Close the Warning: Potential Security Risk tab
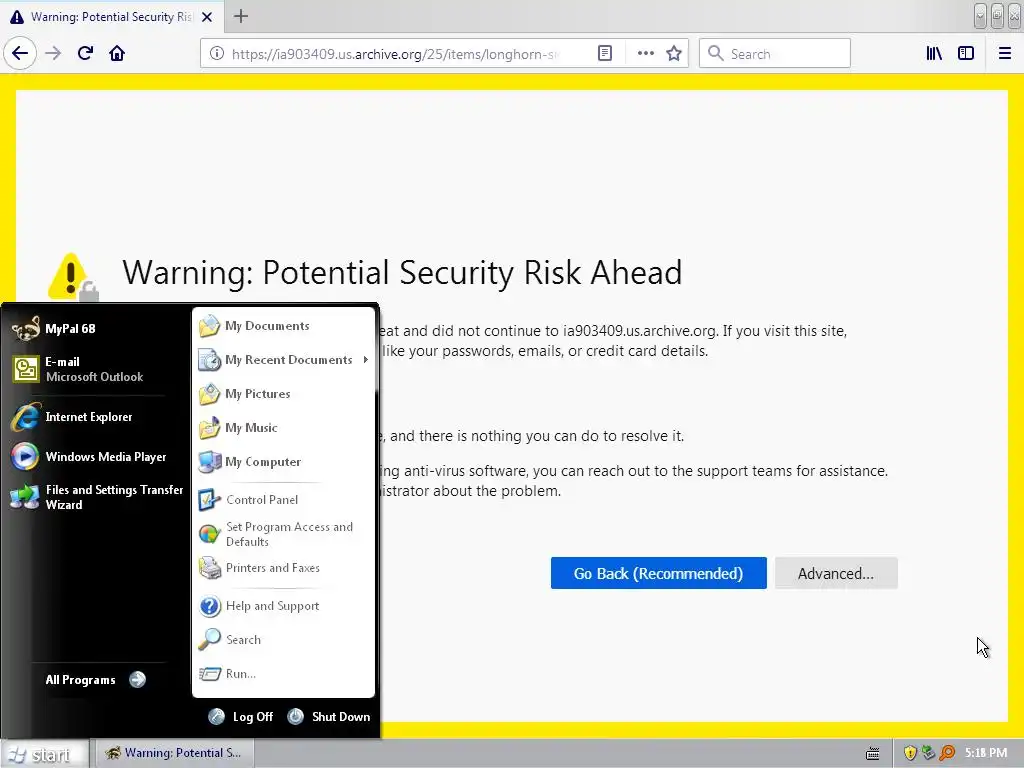1024x768 pixels. [x=207, y=17]
